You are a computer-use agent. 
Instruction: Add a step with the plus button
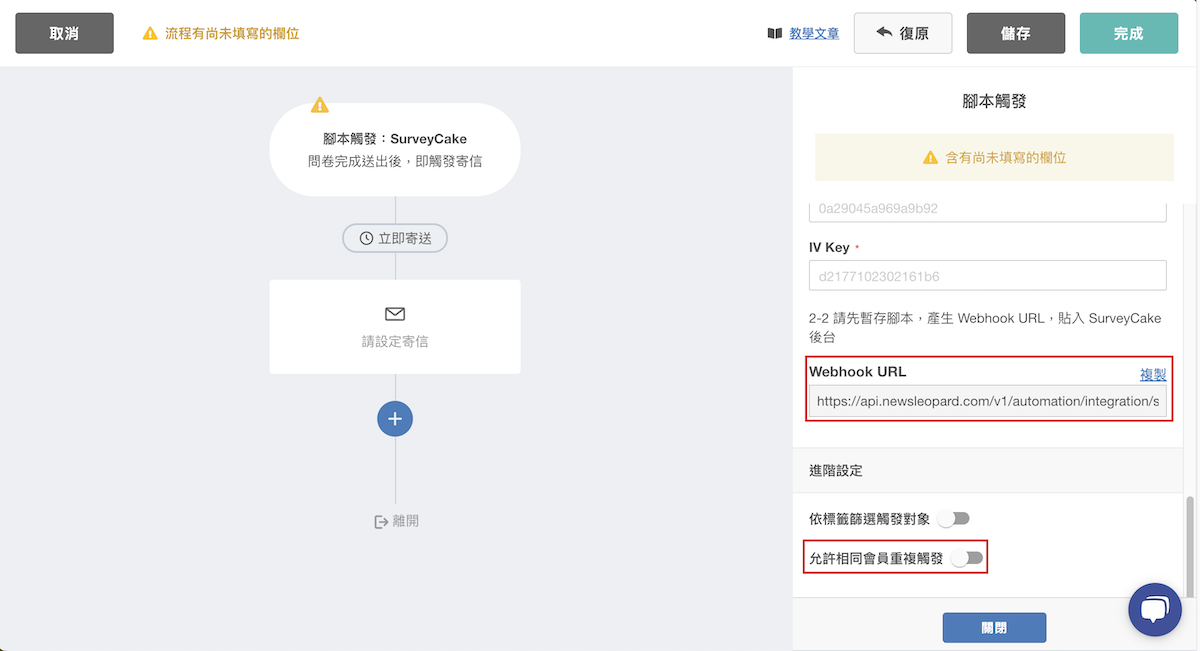click(x=395, y=419)
